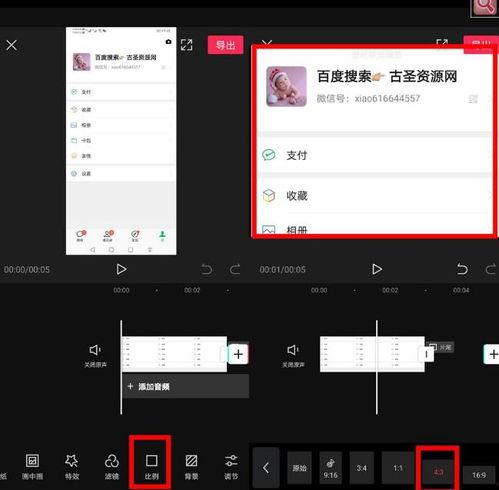This screenshot has height=490, width=499.
Task: Select the video clip in left timeline
Action: click(174, 354)
